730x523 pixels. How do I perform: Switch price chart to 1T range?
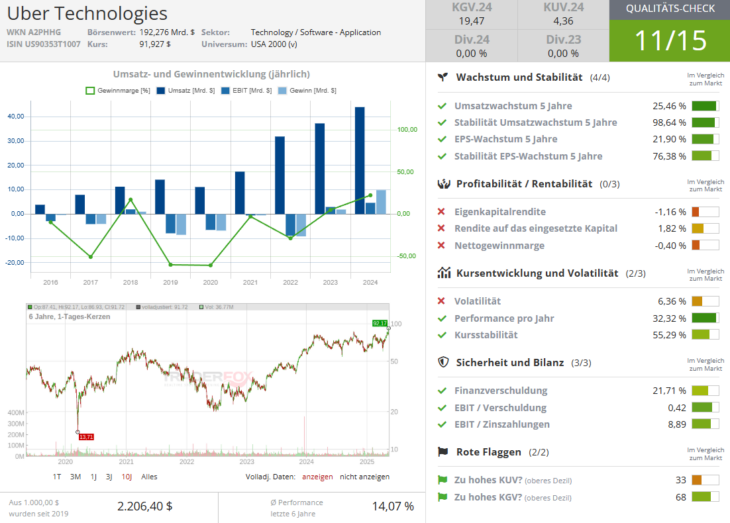coord(57,476)
